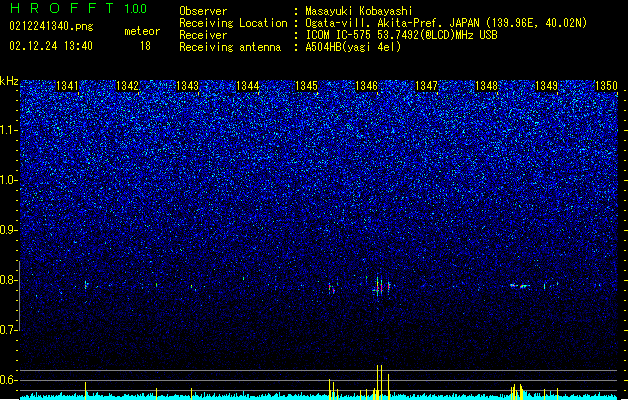Click the 1341 time marker

click(67, 86)
